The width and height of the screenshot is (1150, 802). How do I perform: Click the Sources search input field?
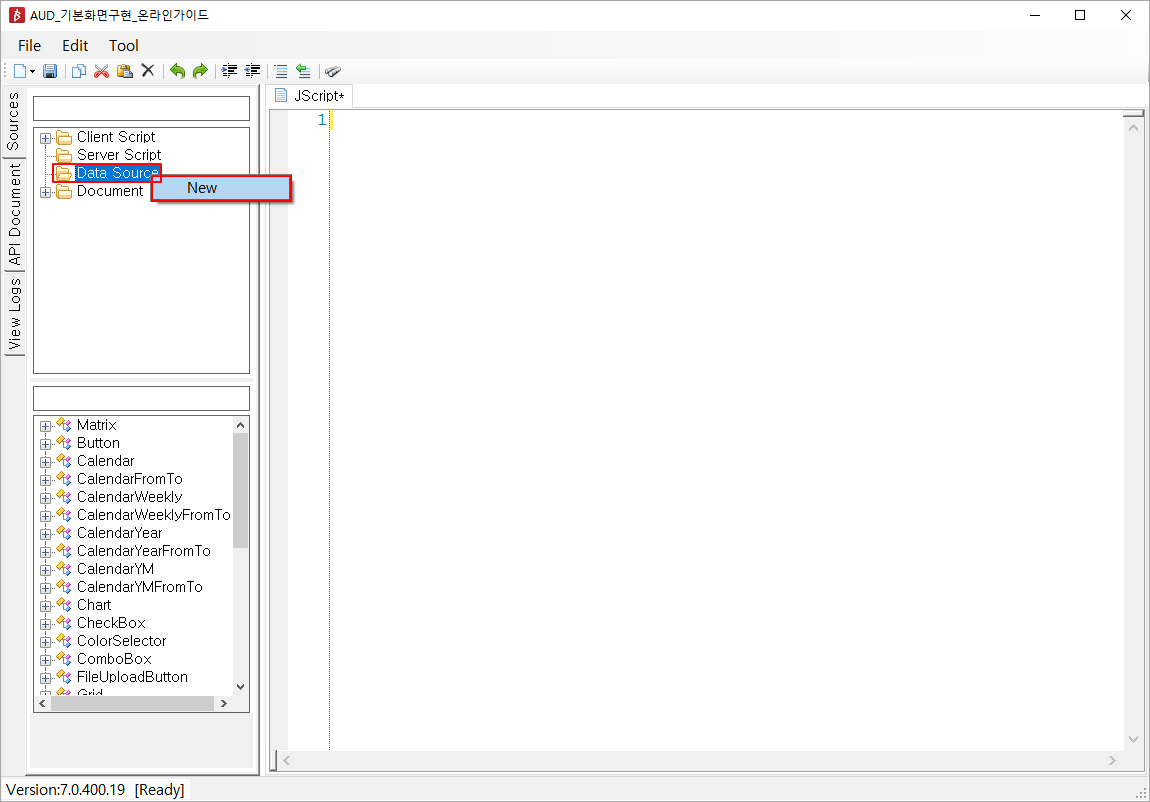[x=142, y=108]
